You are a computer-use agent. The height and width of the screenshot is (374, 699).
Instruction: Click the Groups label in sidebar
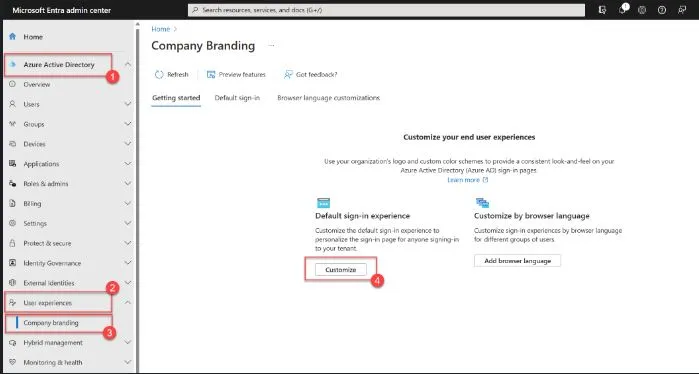pyautogui.click(x=34, y=124)
